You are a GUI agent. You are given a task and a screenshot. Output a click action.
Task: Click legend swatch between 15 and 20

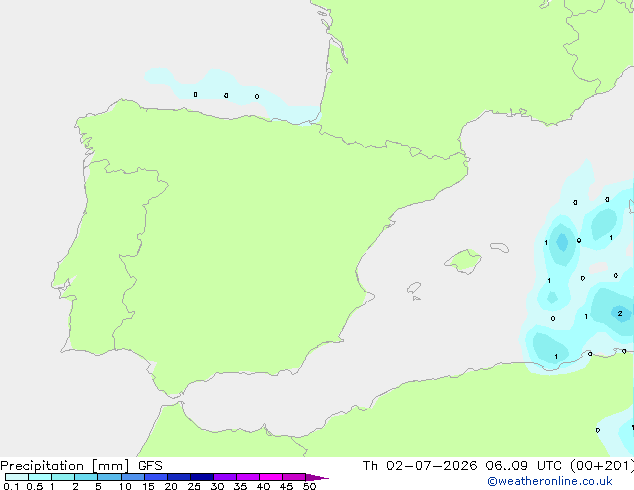click(x=156, y=477)
